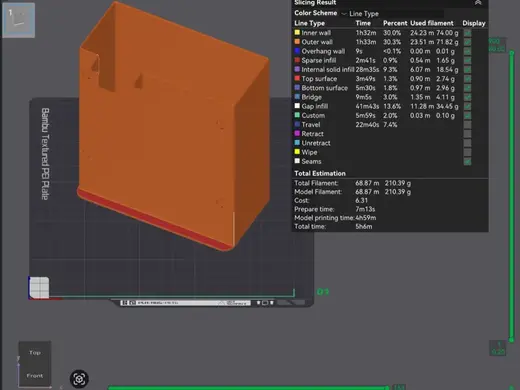
Task: Click the Total time 5h6m value
Action: click(364, 227)
